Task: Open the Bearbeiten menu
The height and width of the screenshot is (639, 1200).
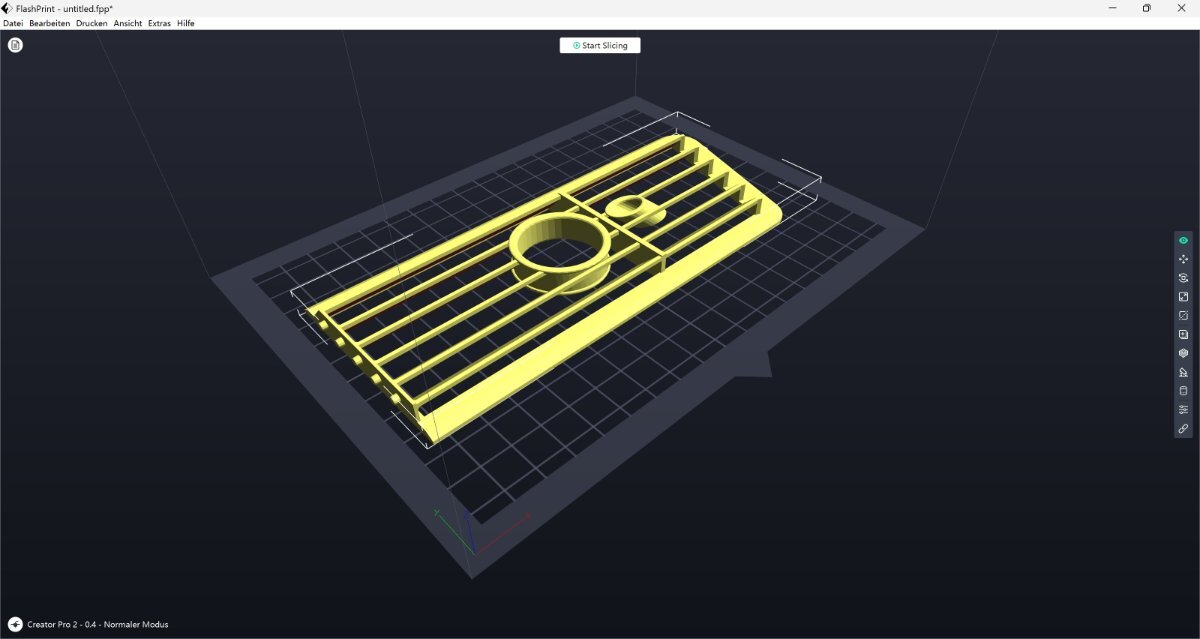Action: coord(50,23)
